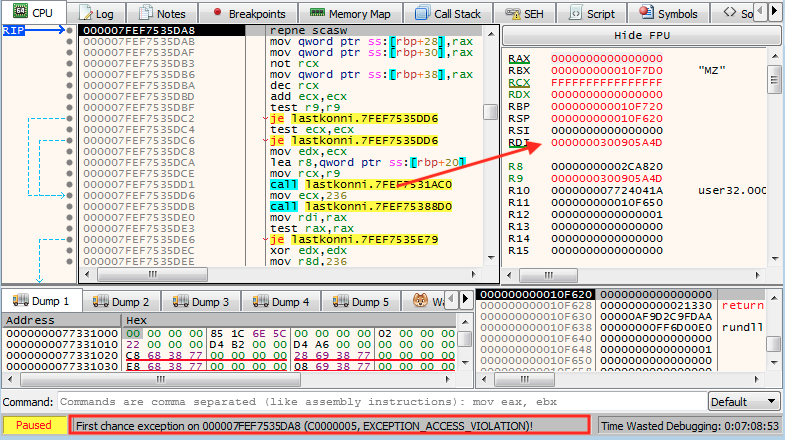Open the Default command type dropdown
Screen dimensions: 785x440
tap(742, 402)
